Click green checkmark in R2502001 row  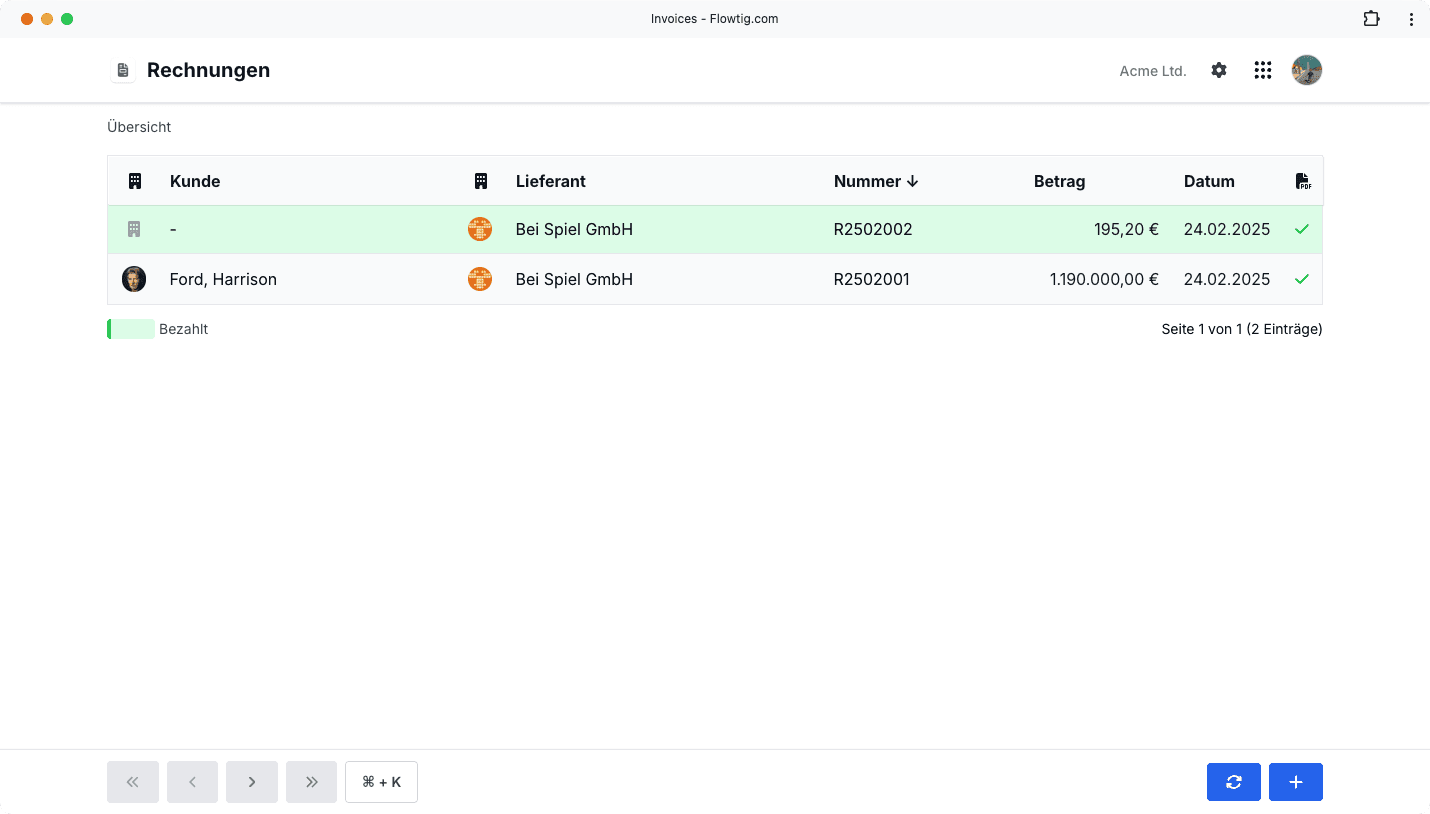(x=1302, y=279)
